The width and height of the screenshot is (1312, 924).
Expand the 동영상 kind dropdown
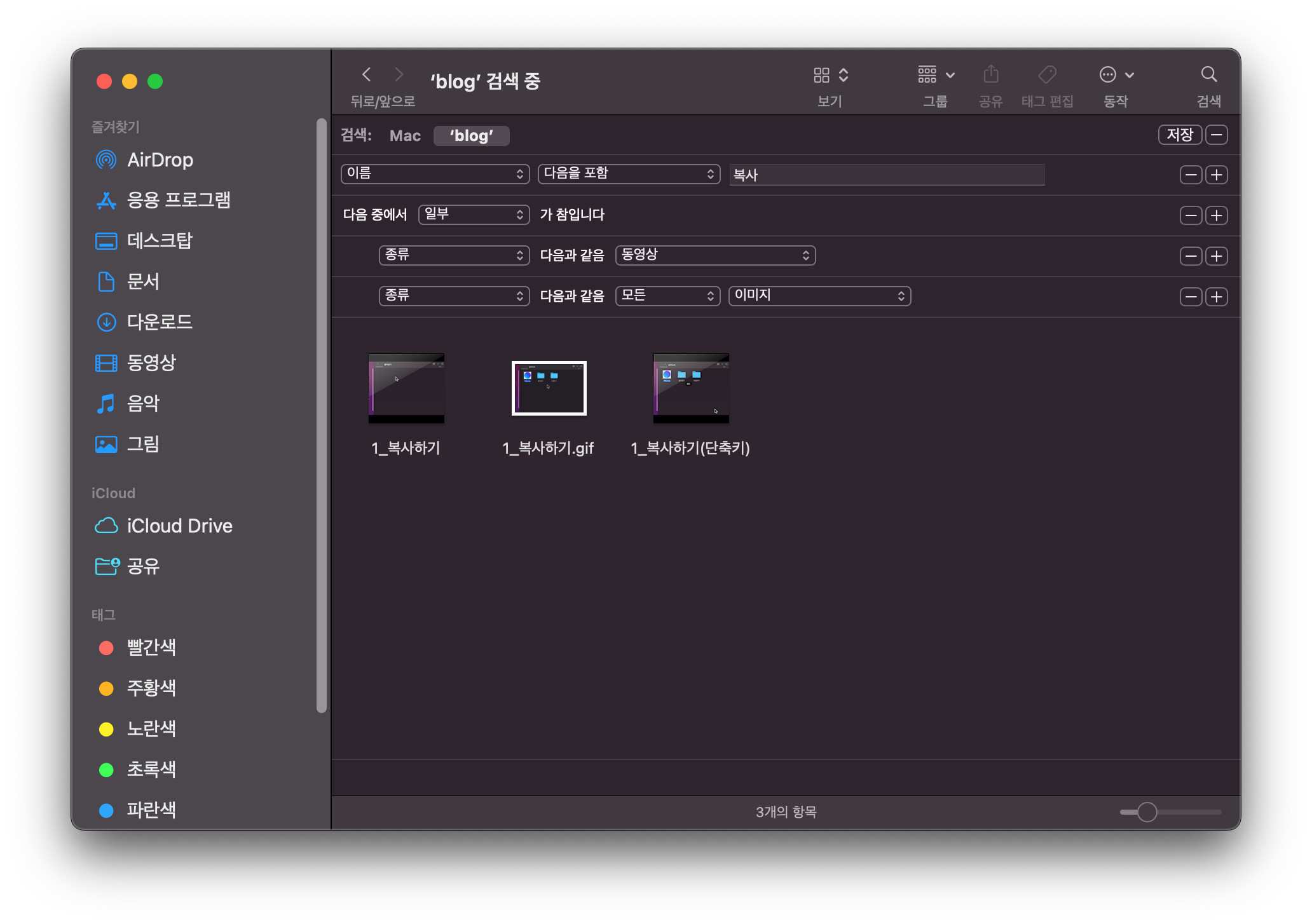pos(714,255)
